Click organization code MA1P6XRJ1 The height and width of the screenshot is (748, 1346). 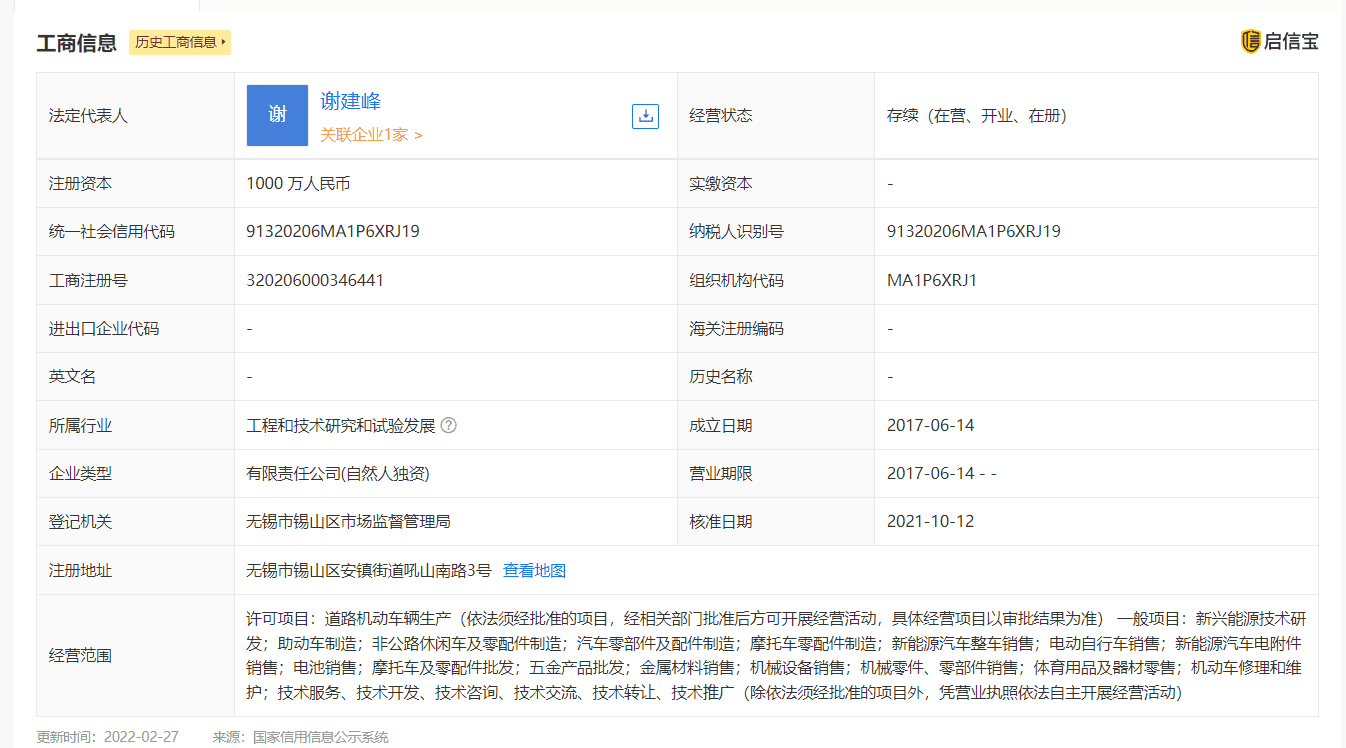pyautogui.click(x=932, y=280)
